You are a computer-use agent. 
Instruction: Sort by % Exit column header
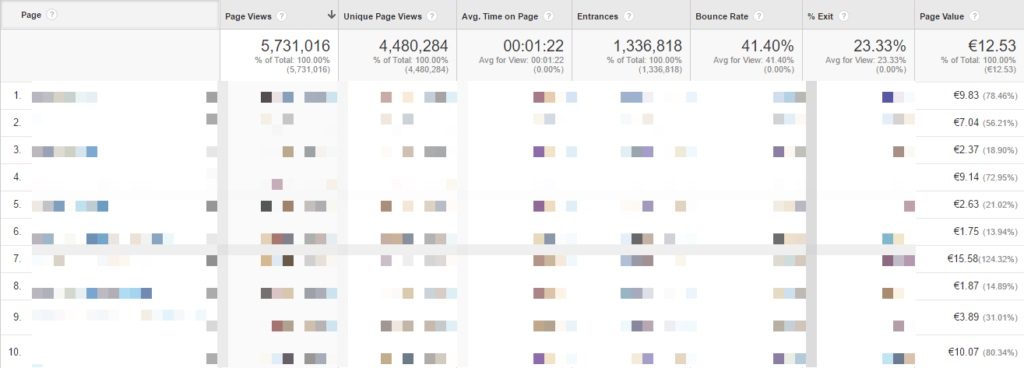click(820, 16)
